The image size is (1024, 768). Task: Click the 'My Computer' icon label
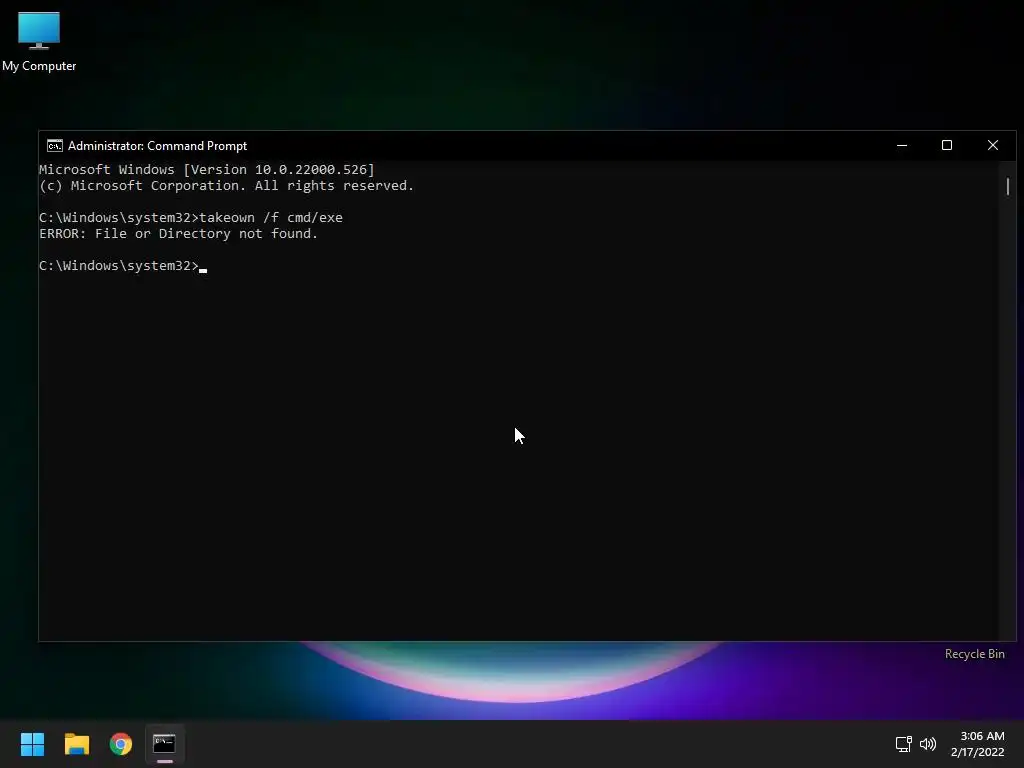click(x=39, y=66)
